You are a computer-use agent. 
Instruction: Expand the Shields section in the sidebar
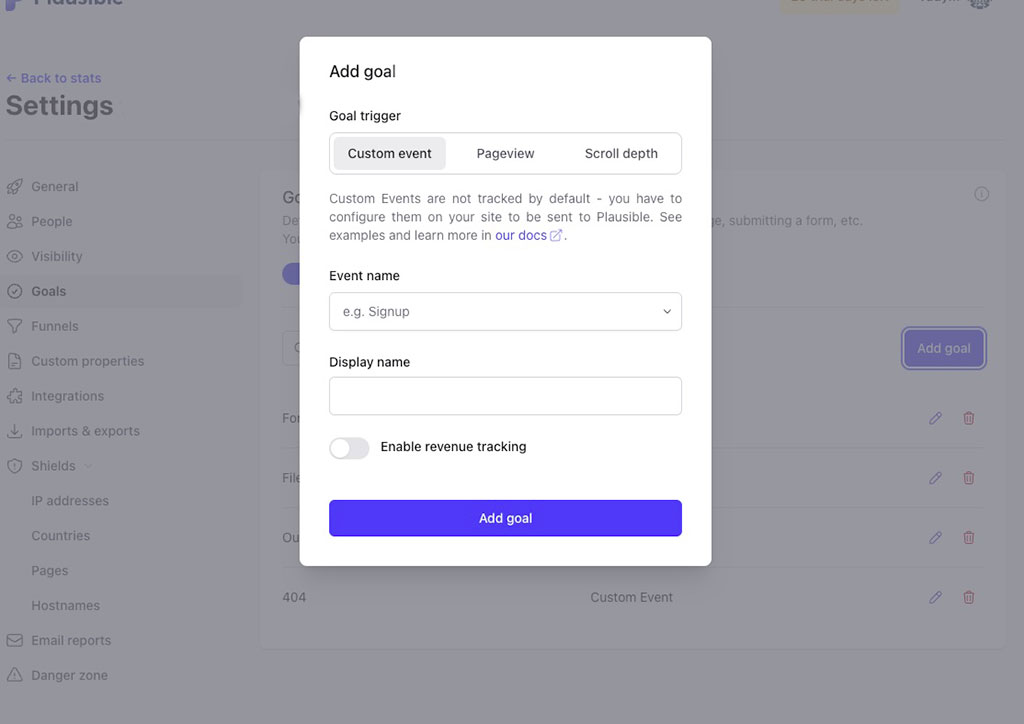point(87,466)
